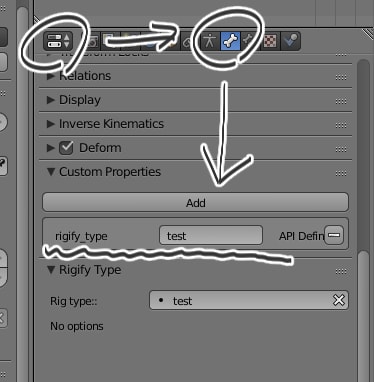The width and height of the screenshot is (374, 382).
Task: Expand the Deform panel triangle
Action: coord(51,148)
